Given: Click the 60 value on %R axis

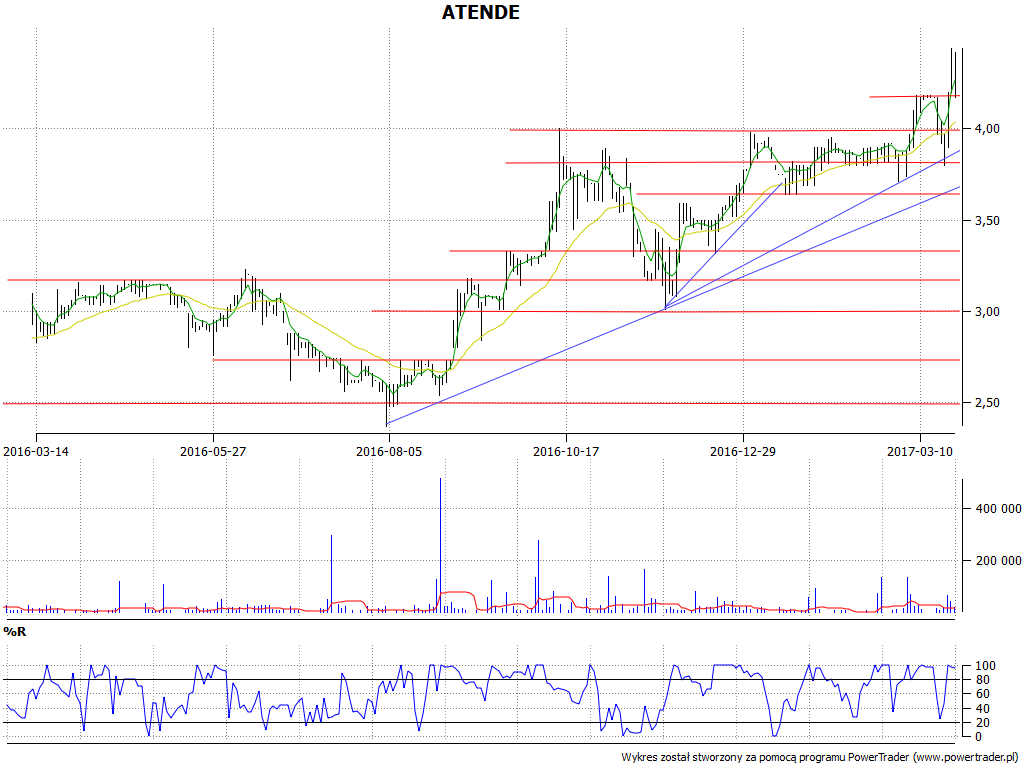Looking at the screenshot, I should [985, 694].
